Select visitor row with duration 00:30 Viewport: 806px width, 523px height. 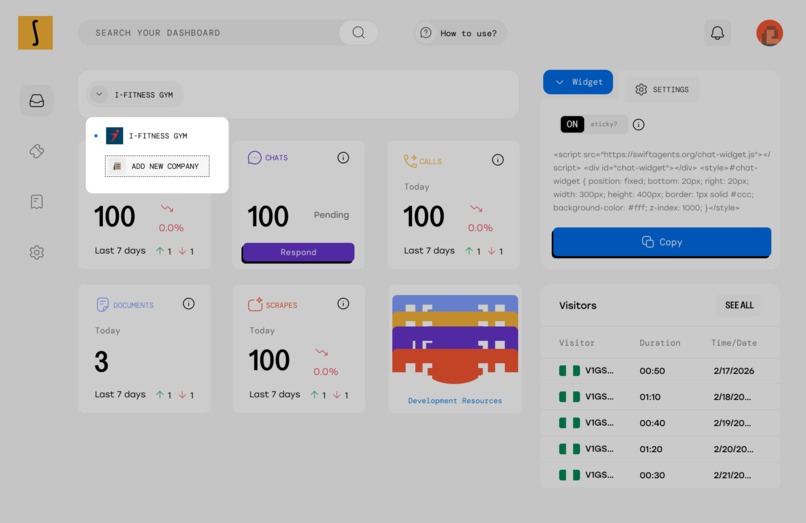[x=660, y=475]
